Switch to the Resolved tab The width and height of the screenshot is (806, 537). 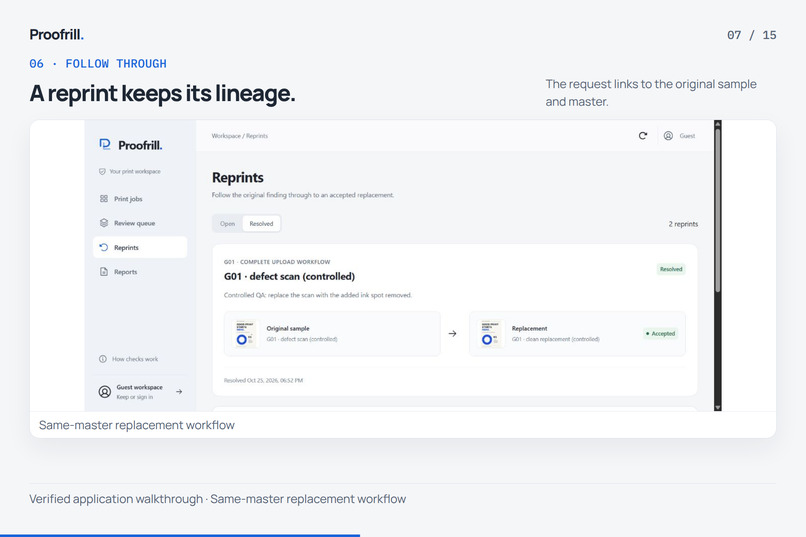[x=261, y=224]
